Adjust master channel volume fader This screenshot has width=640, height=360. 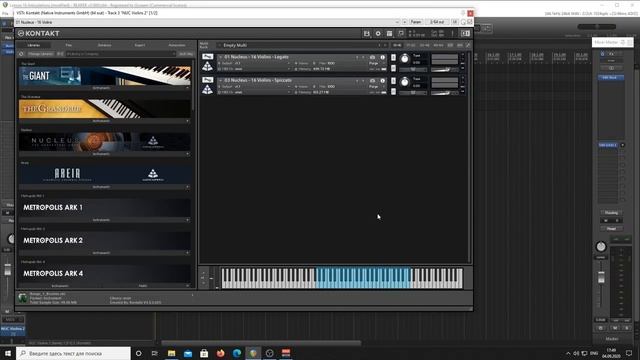coord(601,278)
